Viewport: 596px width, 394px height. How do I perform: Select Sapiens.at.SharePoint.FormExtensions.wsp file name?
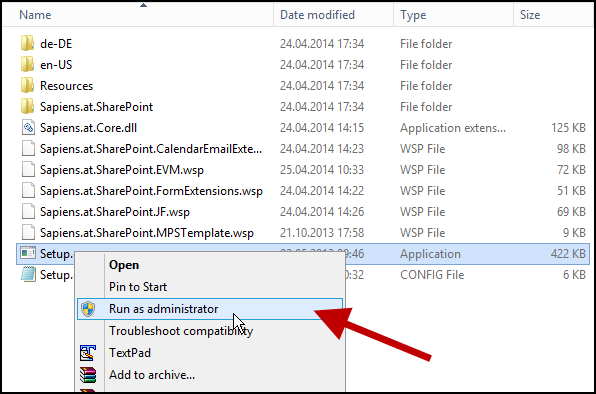click(151, 191)
